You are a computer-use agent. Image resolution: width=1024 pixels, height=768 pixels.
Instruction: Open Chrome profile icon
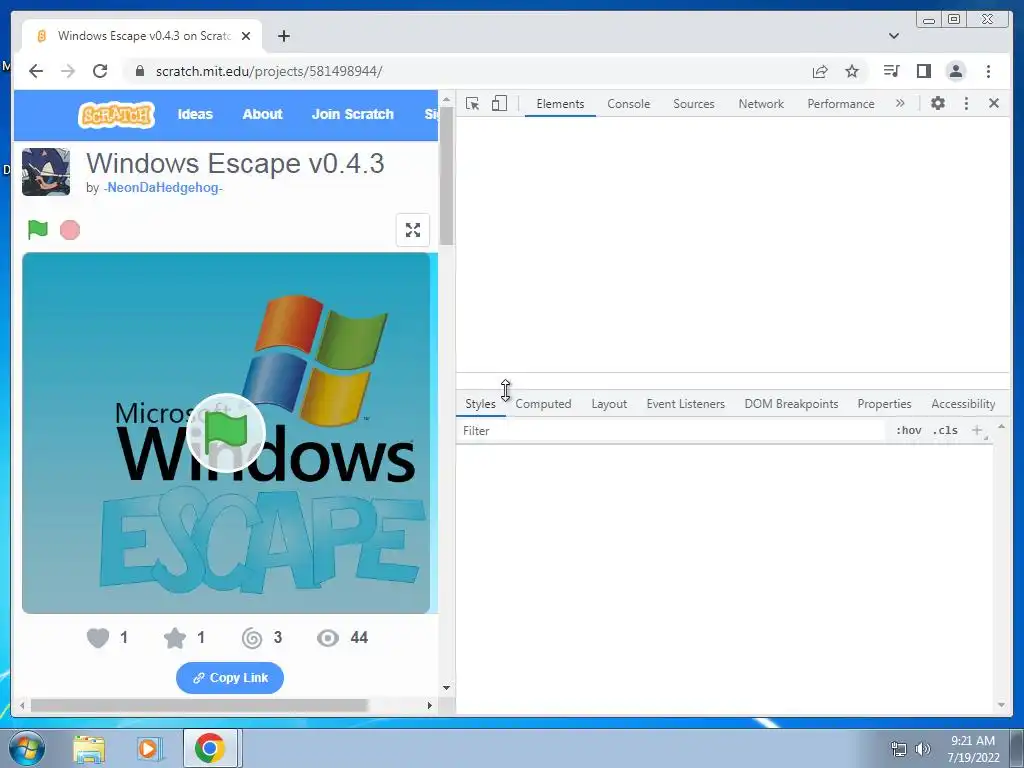pos(956,71)
